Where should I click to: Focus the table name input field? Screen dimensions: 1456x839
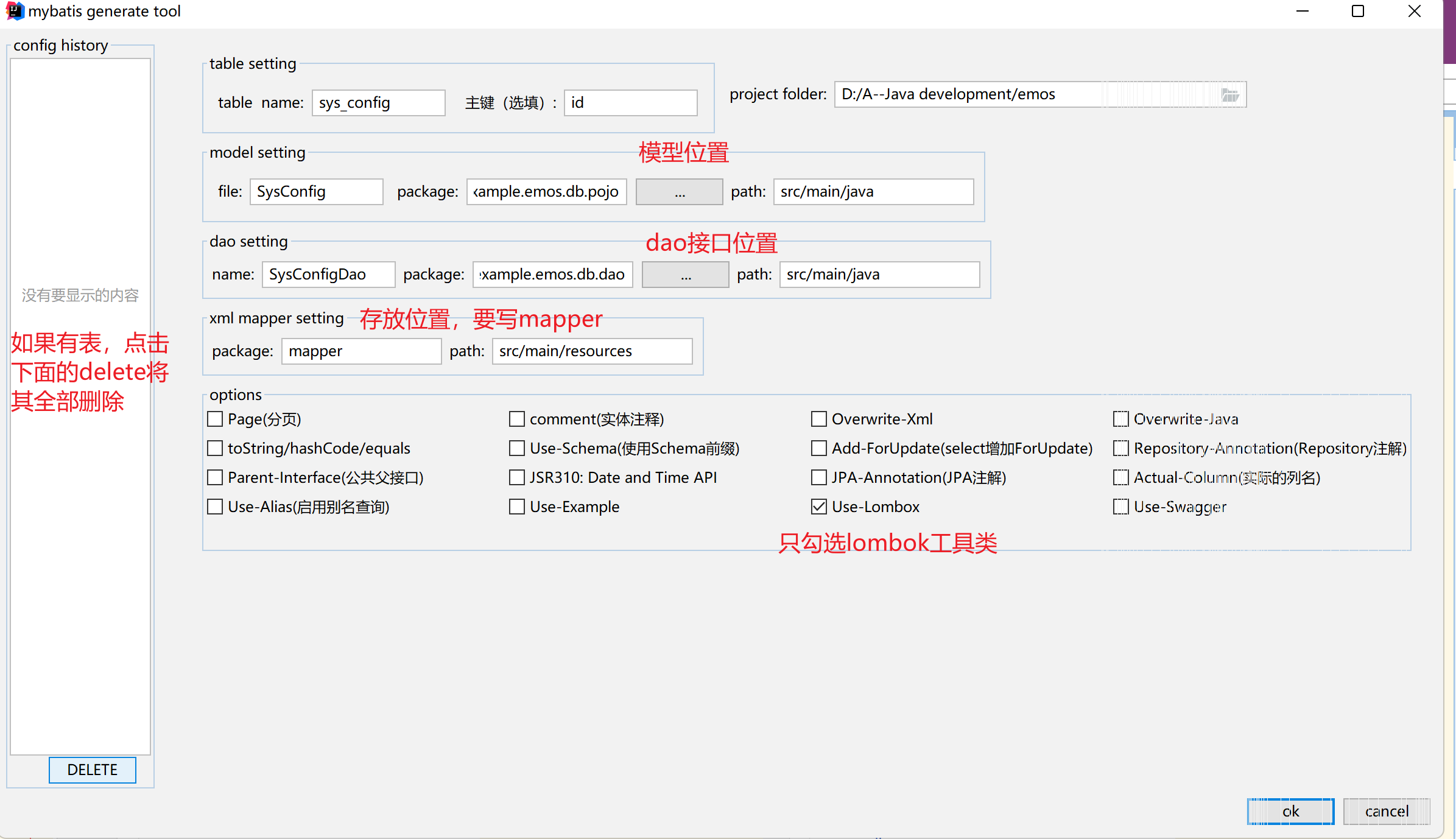pyautogui.click(x=378, y=103)
